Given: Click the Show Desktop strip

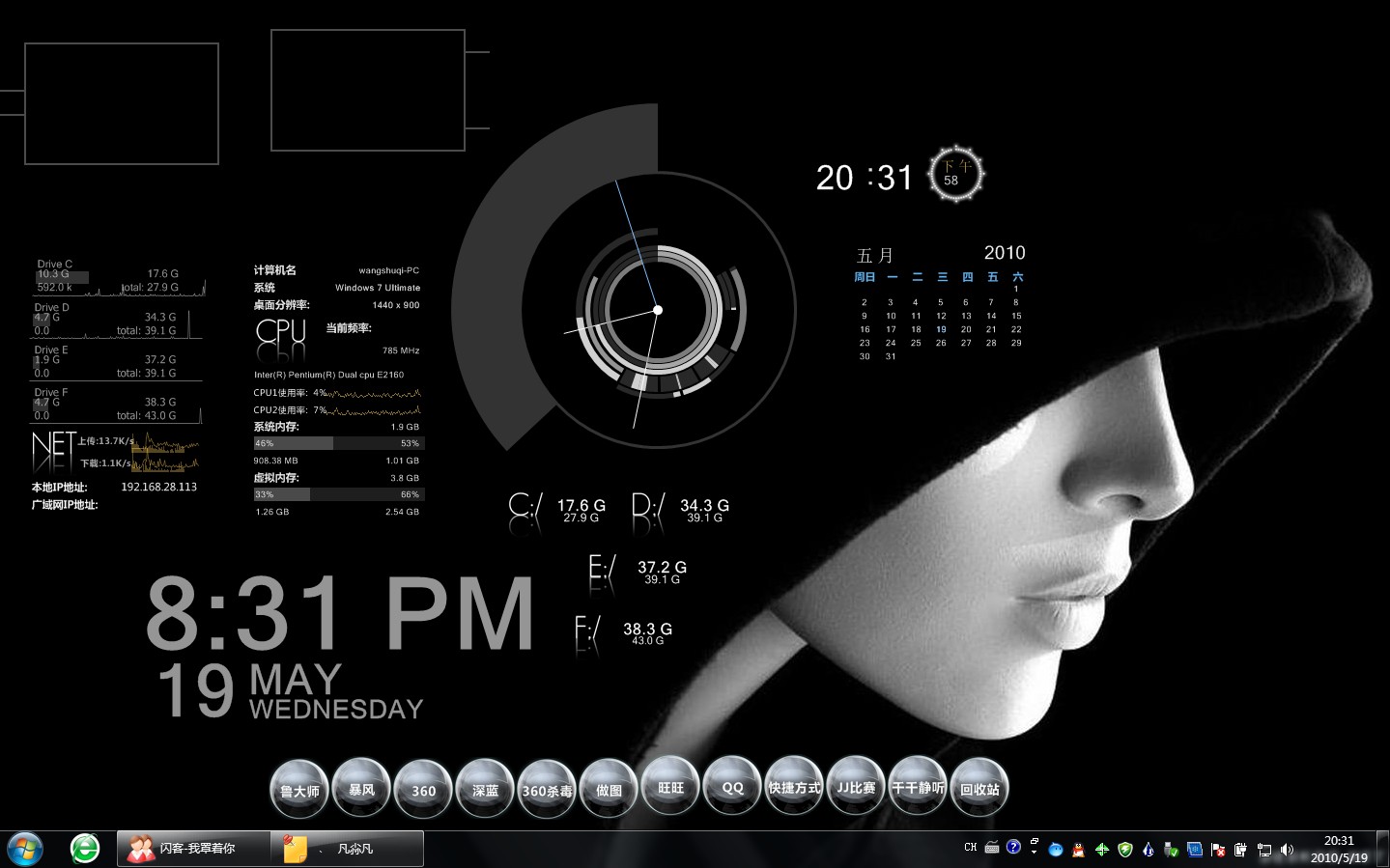Looking at the screenshot, I should coord(1382,849).
